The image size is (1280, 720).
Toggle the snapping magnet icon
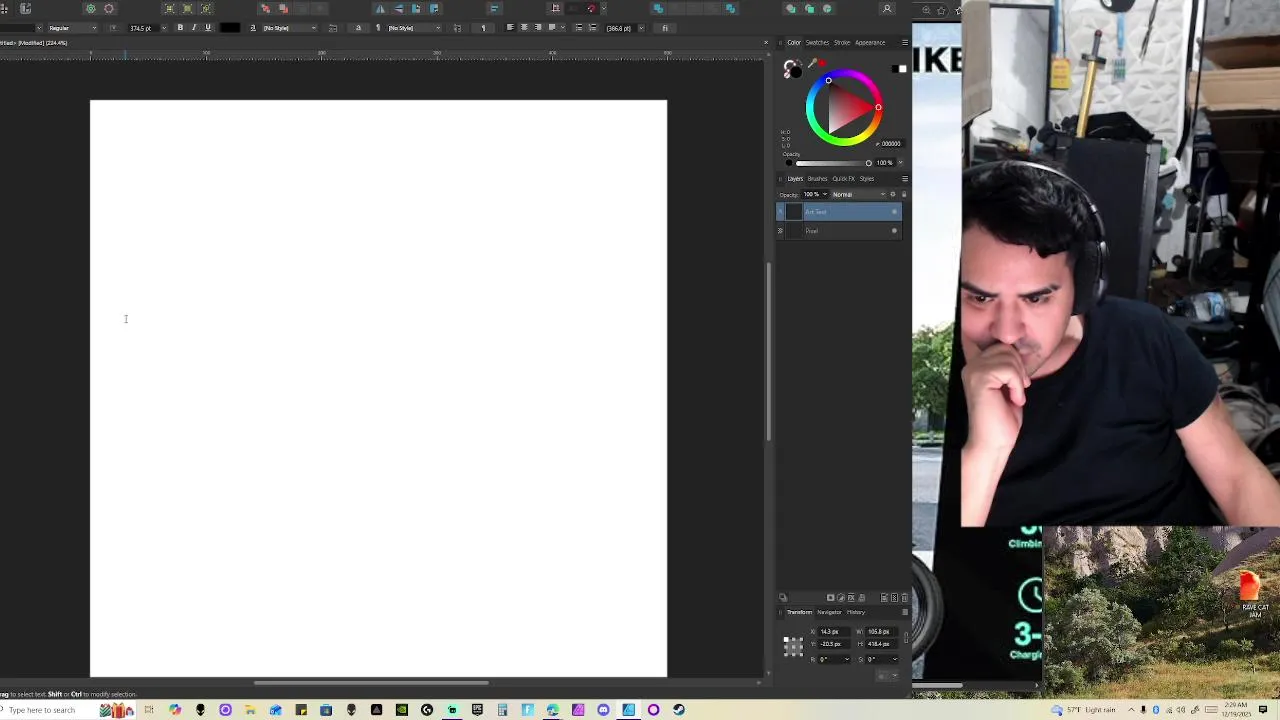click(592, 9)
